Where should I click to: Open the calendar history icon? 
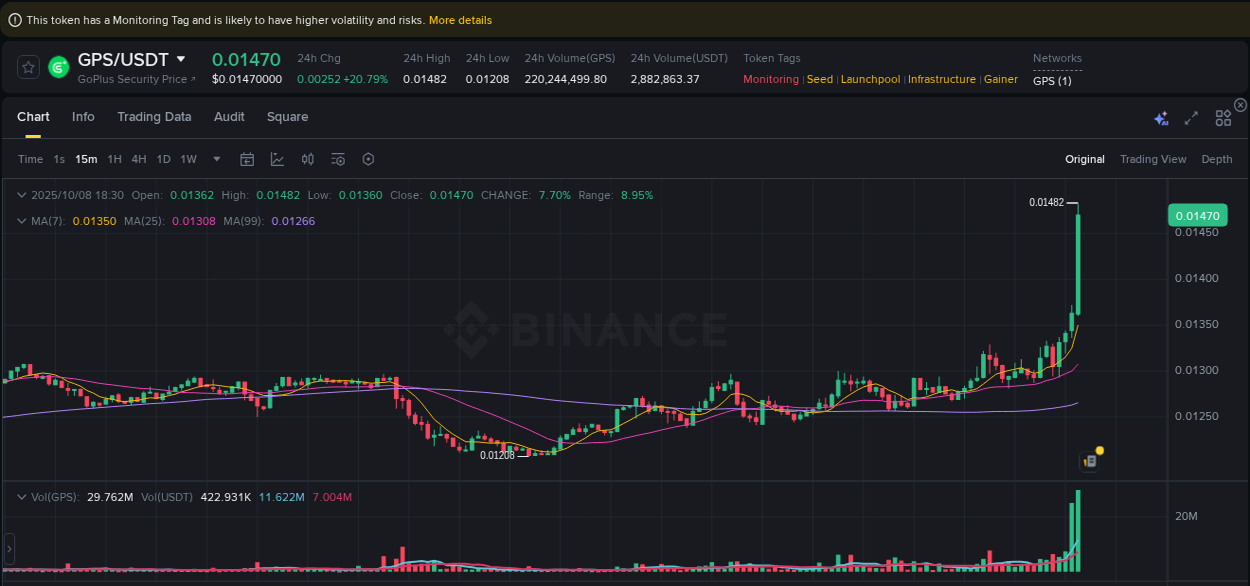pyautogui.click(x=247, y=159)
